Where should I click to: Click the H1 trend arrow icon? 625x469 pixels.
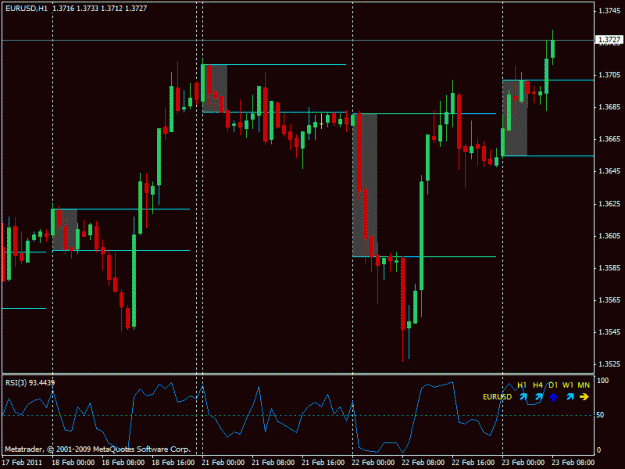pyautogui.click(x=523, y=397)
